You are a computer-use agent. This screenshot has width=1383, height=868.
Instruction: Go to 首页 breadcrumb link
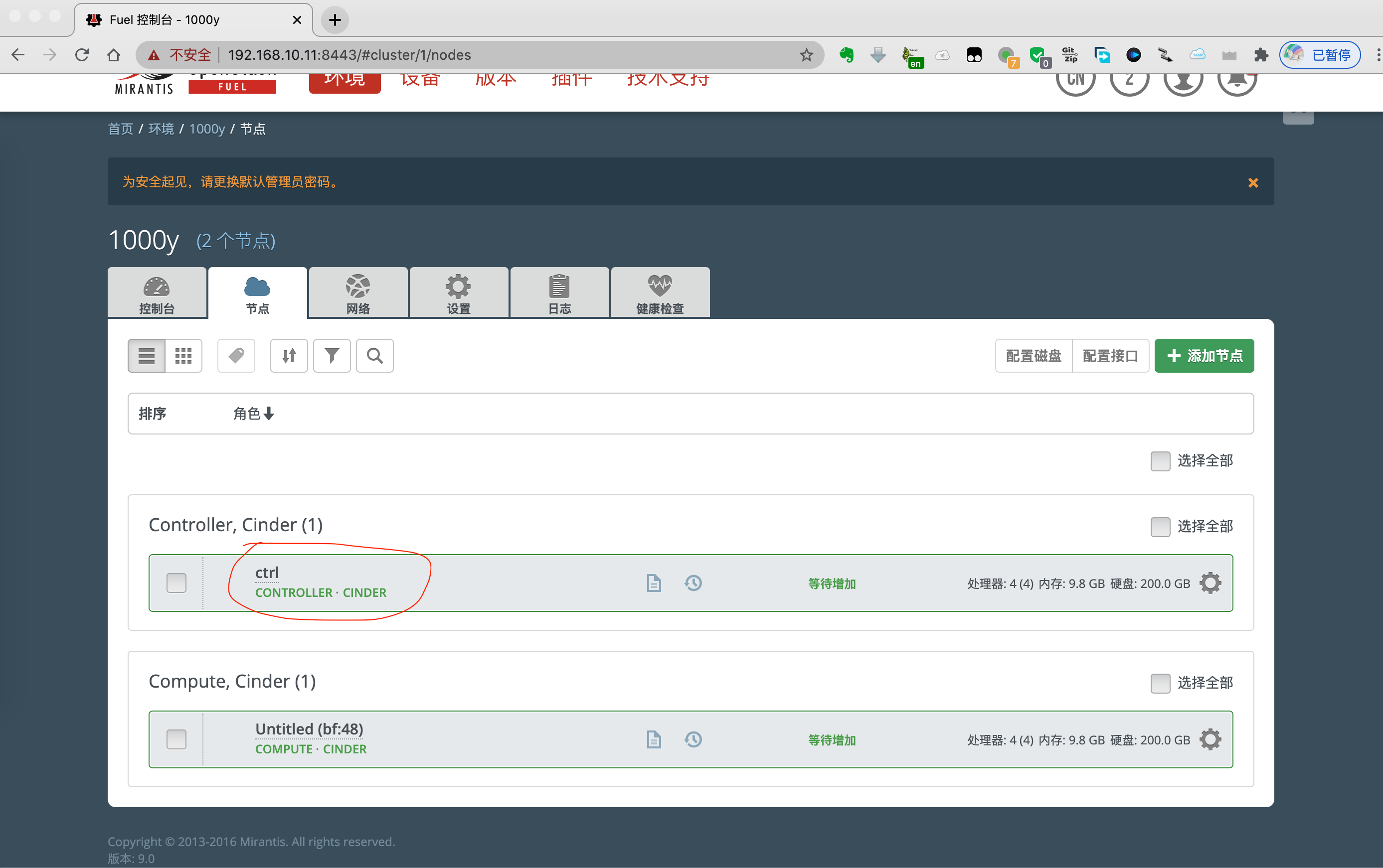pyautogui.click(x=120, y=129)
